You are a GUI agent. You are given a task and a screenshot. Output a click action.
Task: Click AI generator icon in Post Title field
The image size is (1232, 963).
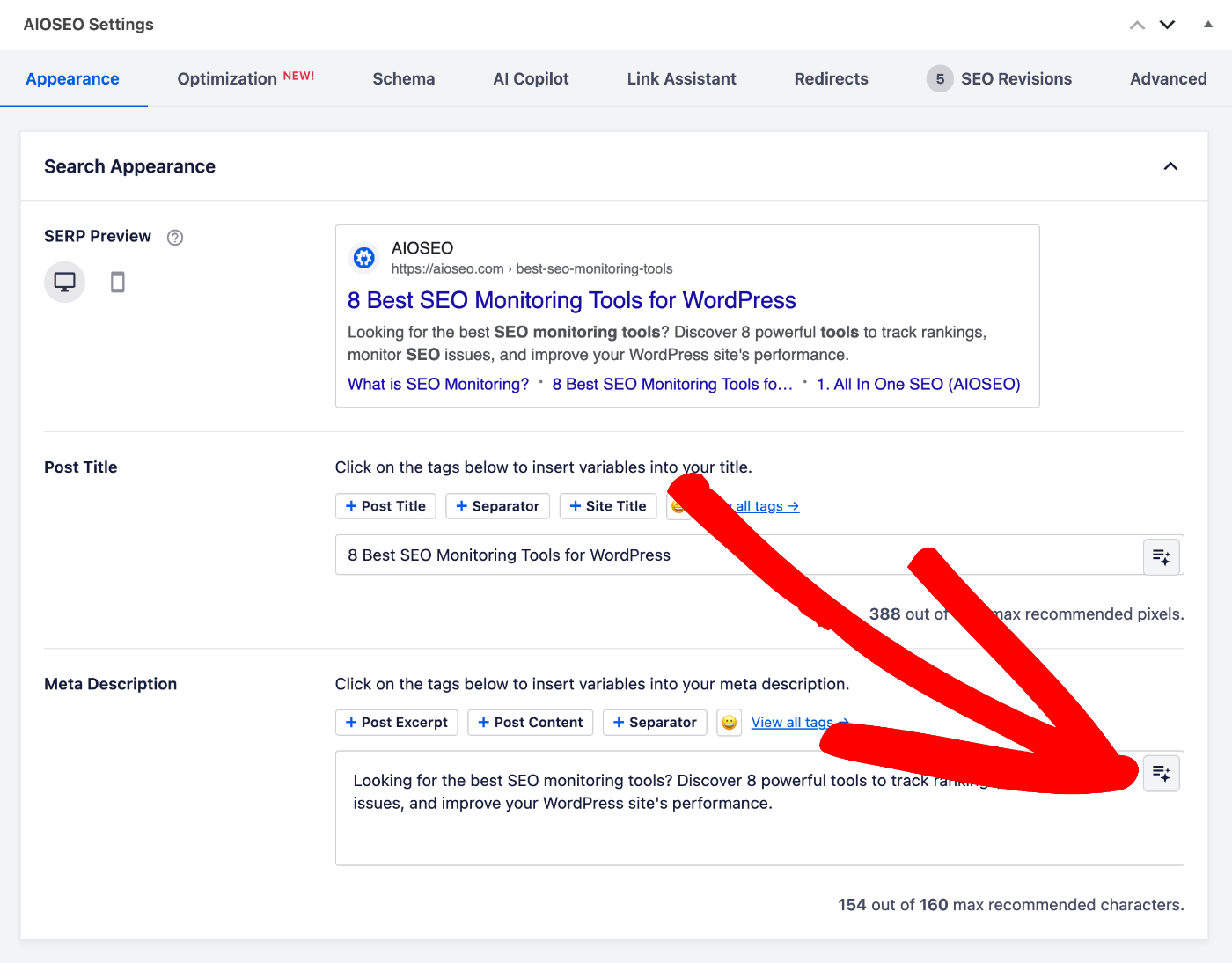1162,557
